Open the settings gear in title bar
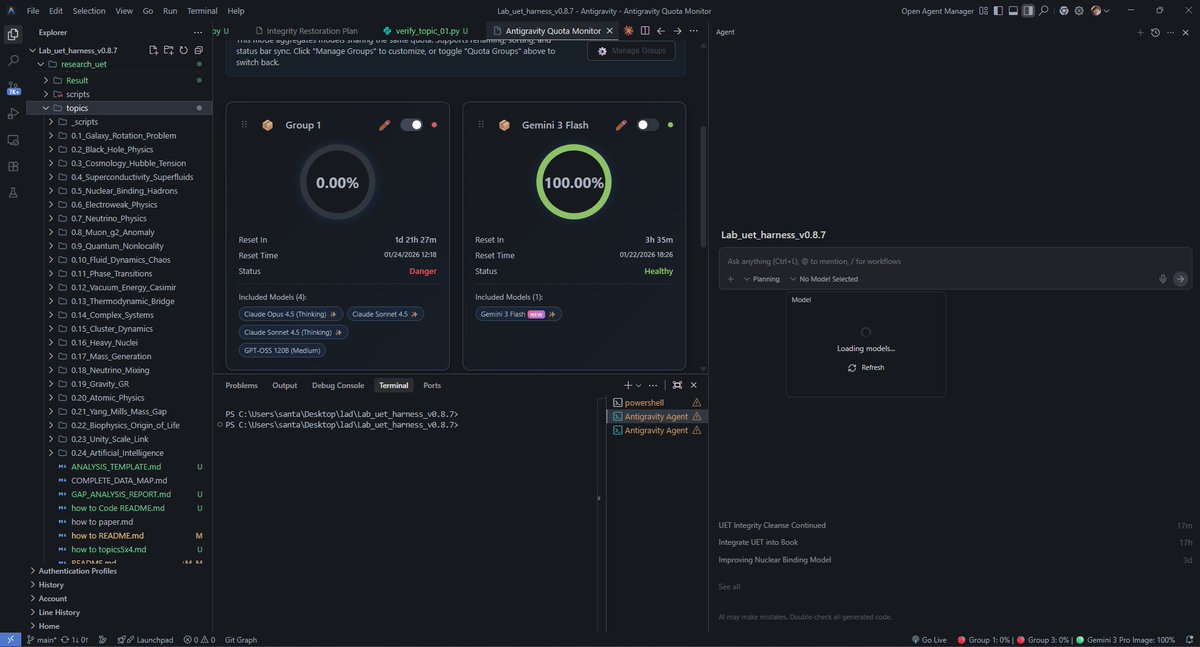 tap(1078, 11)
